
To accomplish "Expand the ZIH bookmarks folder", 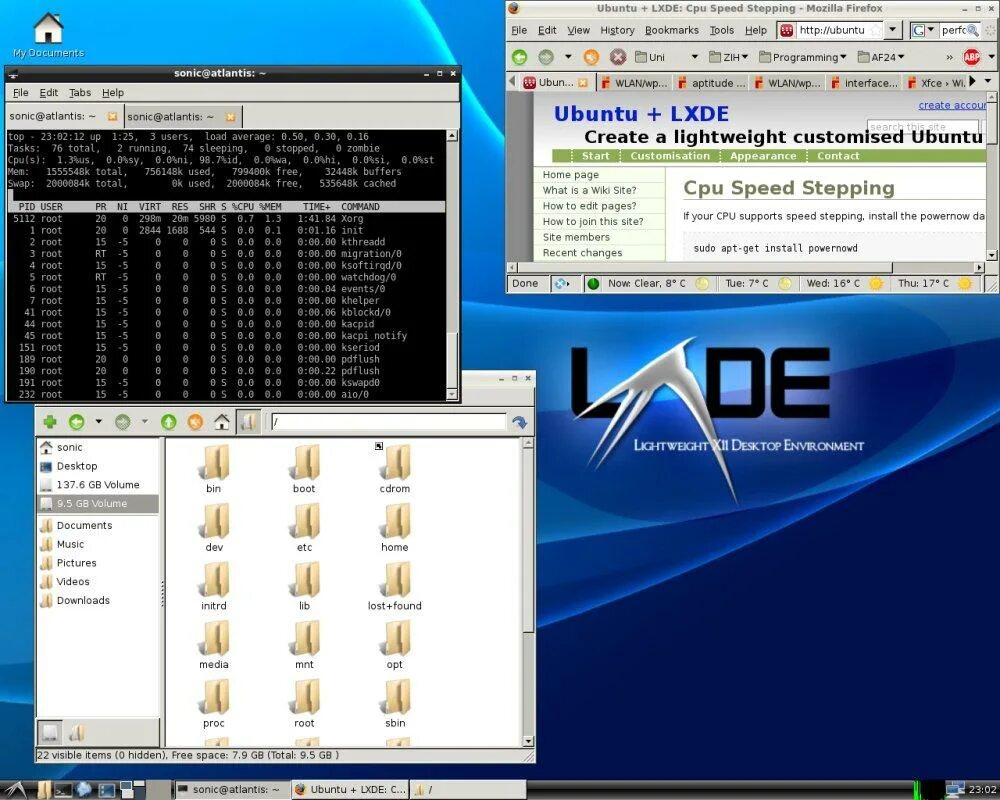I will tap(728, 57).
